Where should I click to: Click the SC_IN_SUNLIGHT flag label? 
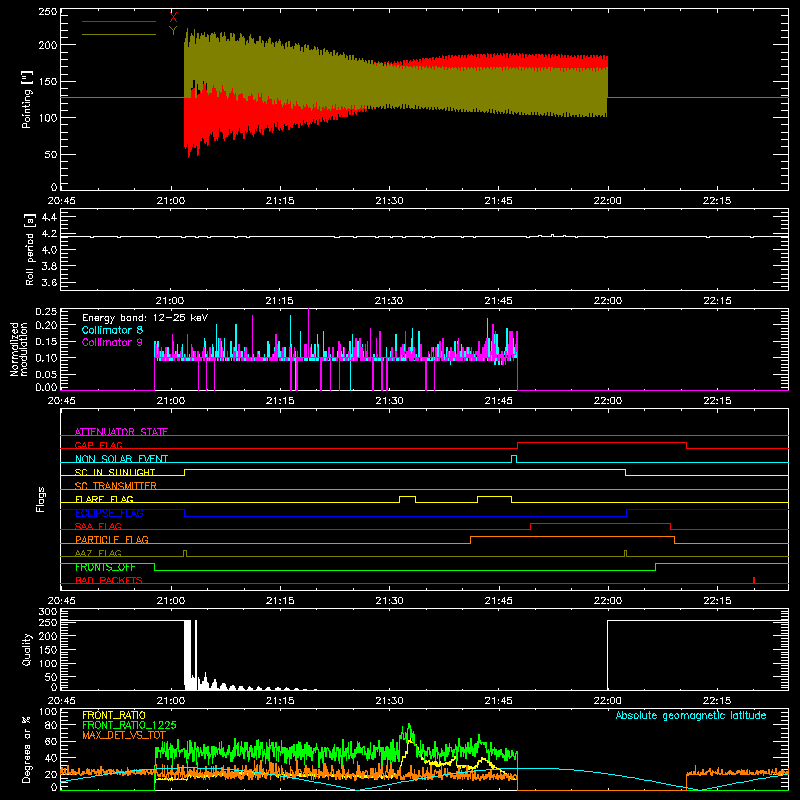(x=115, y=472)
